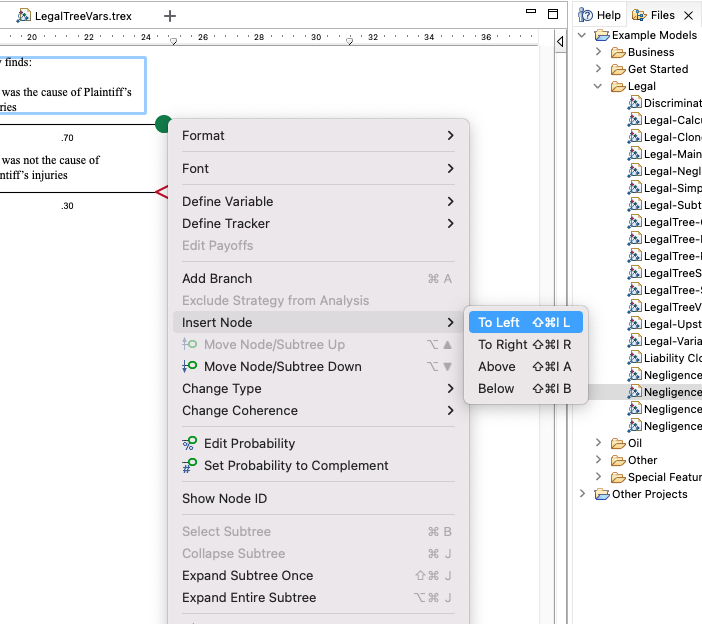Click the red terminal node triangle

162,192
